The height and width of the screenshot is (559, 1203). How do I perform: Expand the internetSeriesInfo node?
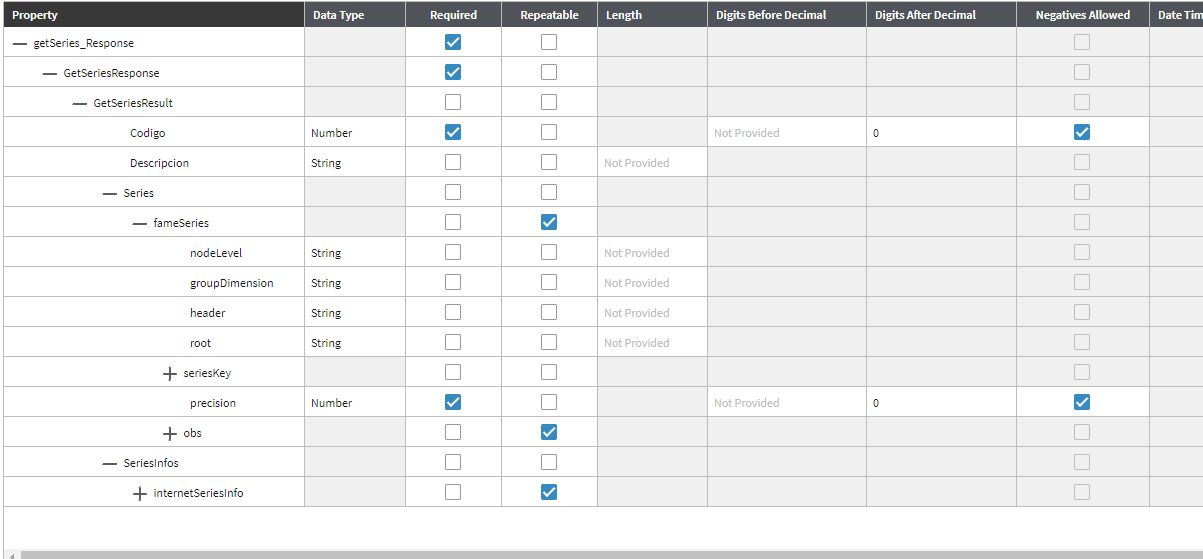click(x=139, y=493)
